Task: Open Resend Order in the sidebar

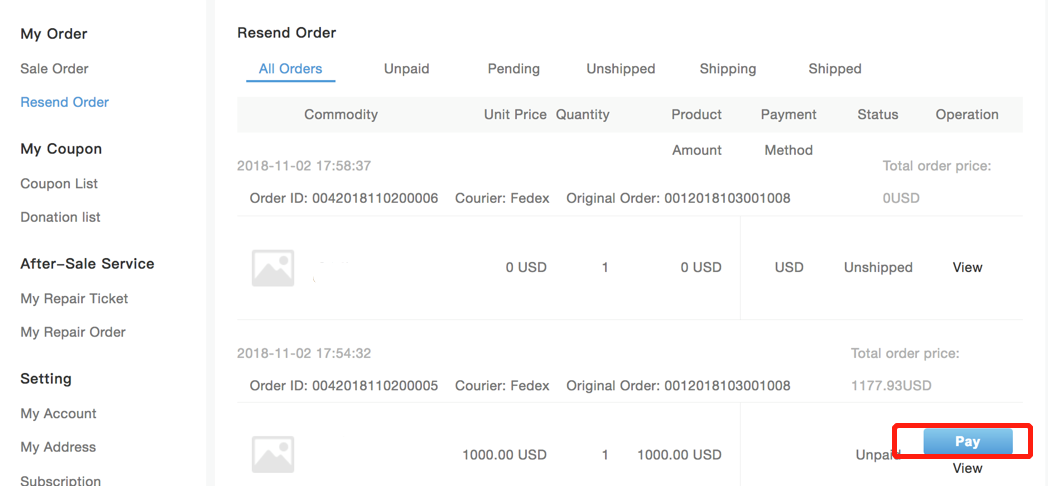Action: pyautogui.click(x=65, y=102)
